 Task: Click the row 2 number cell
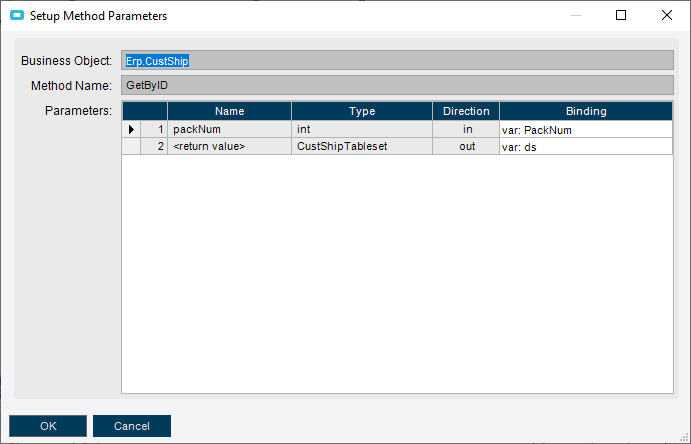click(154, 146)
